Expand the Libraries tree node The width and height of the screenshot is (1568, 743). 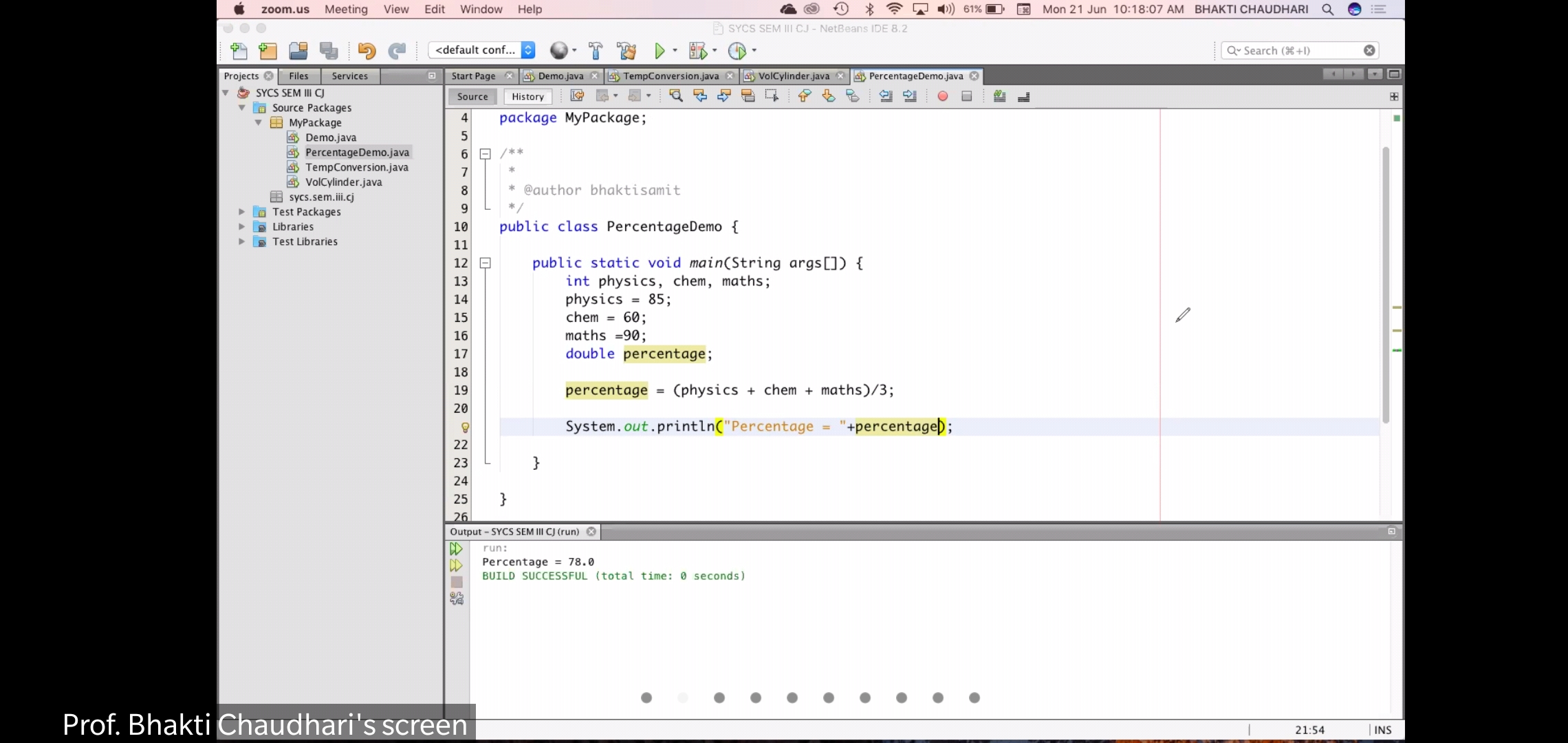tap(241, 227)
